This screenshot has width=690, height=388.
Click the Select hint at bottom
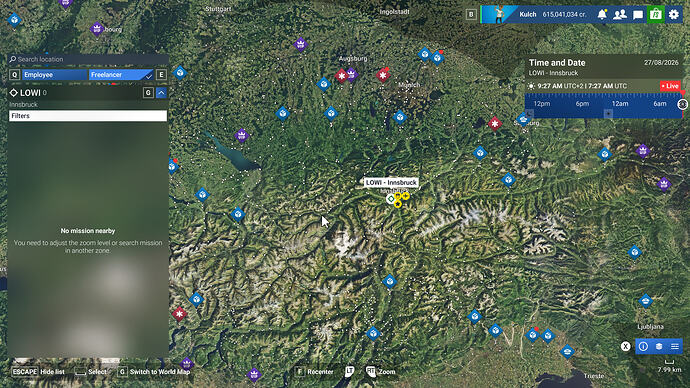tap(91, 372)
